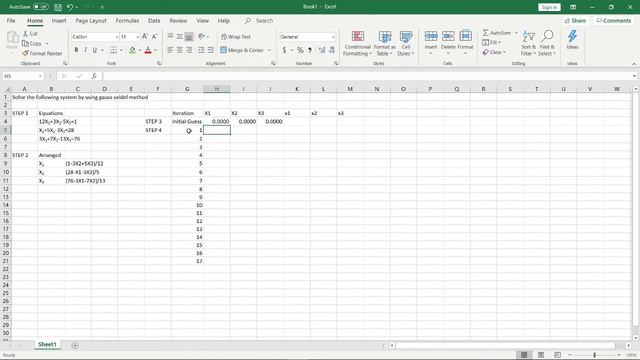
Task: Click the Borders icon
Action: point(113,50)
